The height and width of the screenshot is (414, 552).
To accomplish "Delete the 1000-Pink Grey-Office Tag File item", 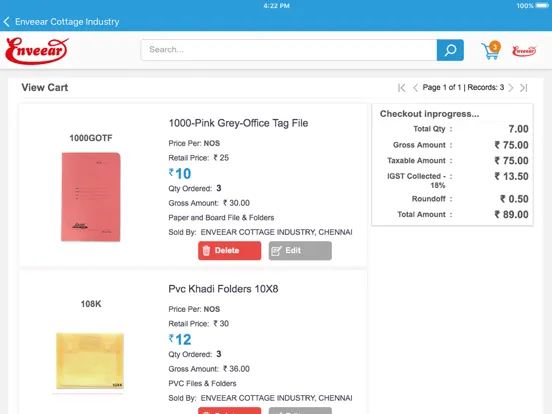I will 230,251.
